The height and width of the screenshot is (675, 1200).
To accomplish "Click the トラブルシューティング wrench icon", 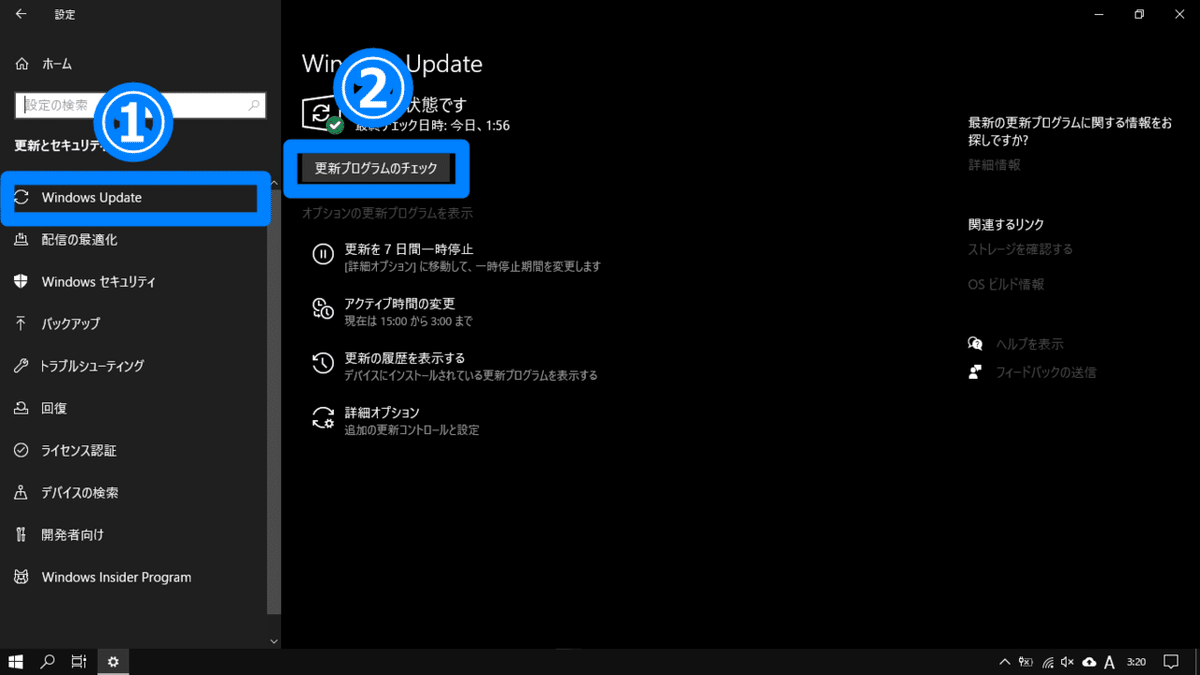I will tap(21, 366).
